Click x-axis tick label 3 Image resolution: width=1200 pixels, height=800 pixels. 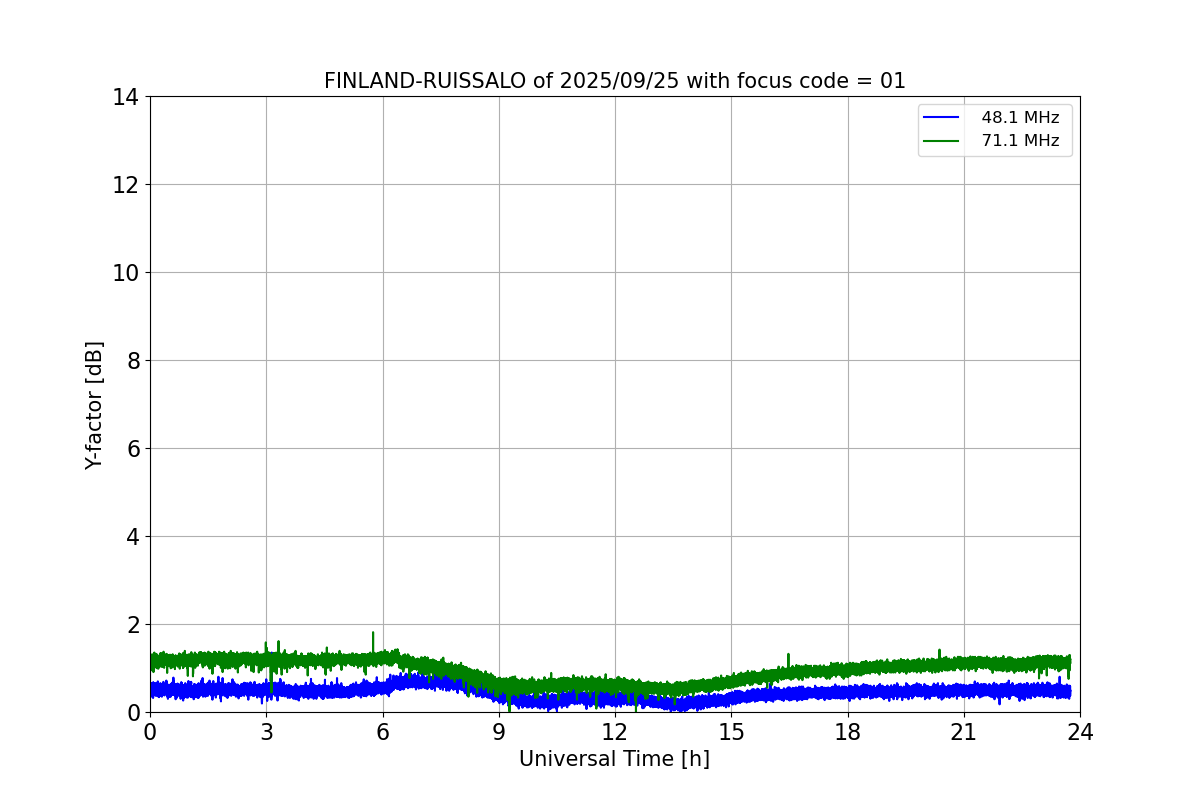pyautogui.click(x=266, y=732)
